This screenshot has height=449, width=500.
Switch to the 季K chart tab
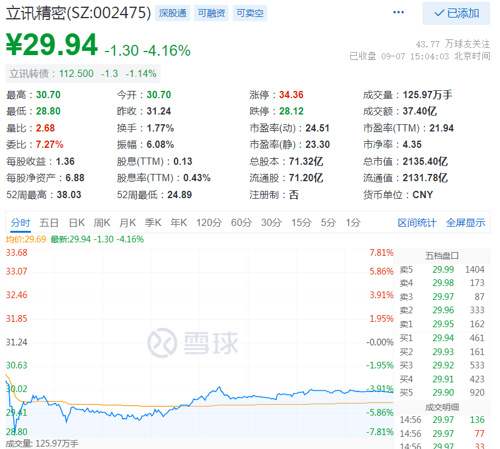[153, 223]
